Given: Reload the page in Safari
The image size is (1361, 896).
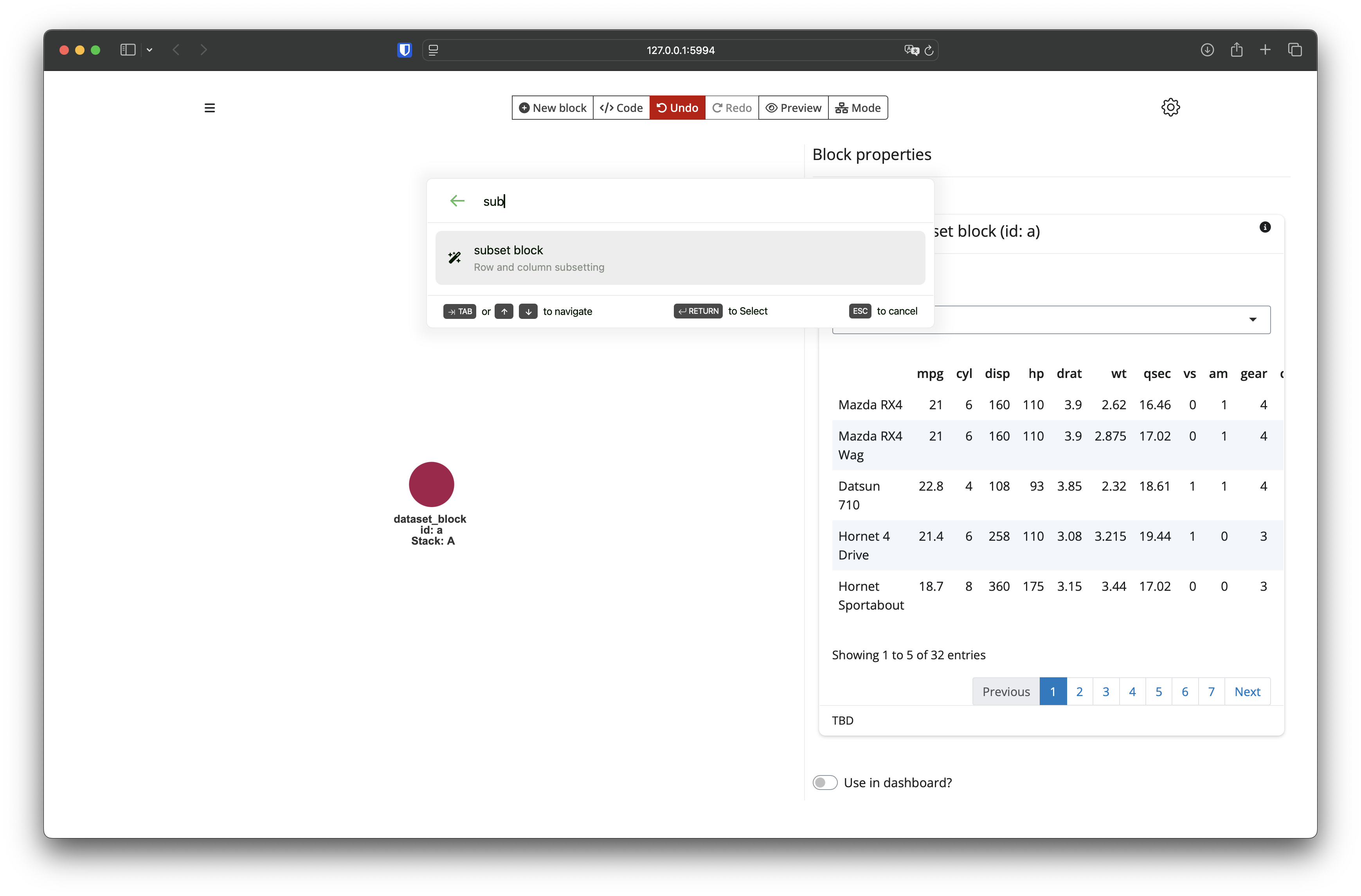Looking at the screenshot, I should [929, 50].
